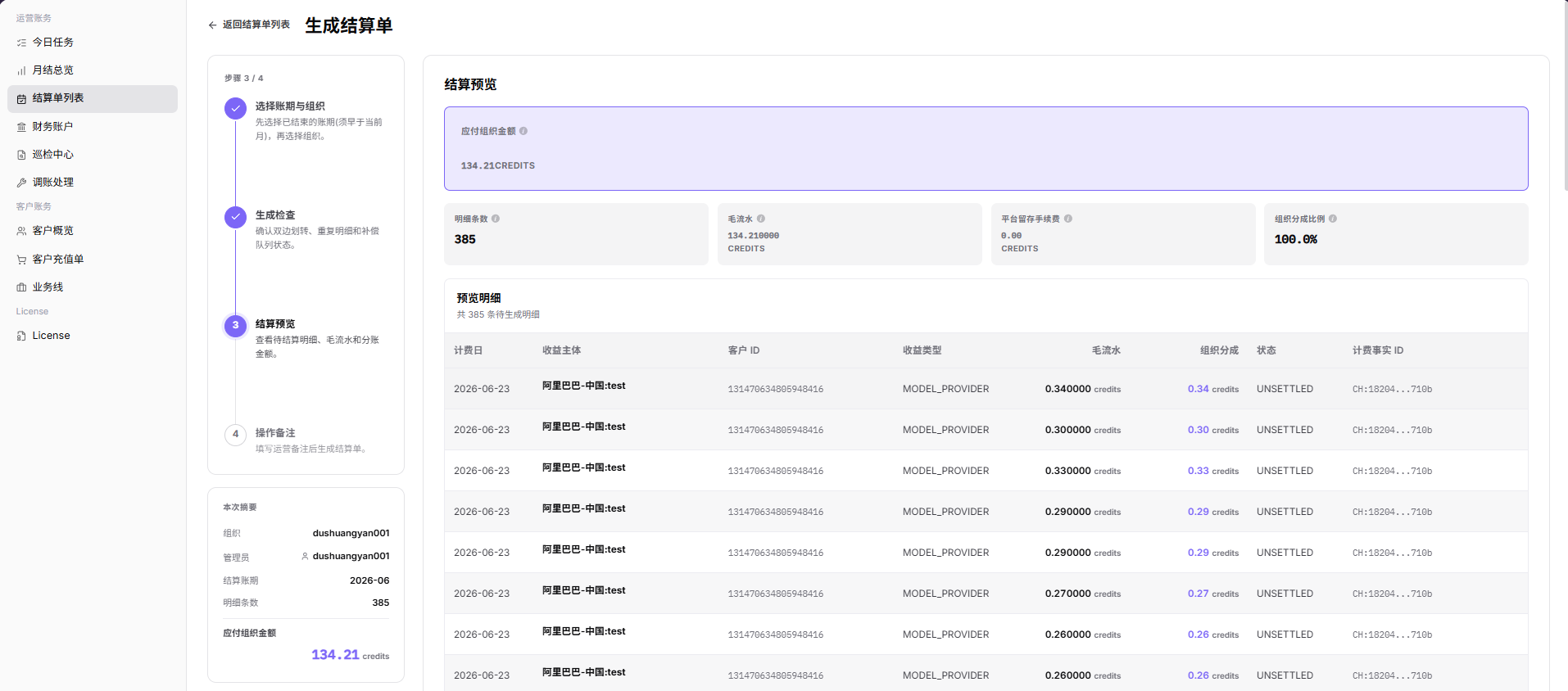
Task: Open 月结总览 in the sidebar
Action: pyautogui.click(x=93, y=70)
